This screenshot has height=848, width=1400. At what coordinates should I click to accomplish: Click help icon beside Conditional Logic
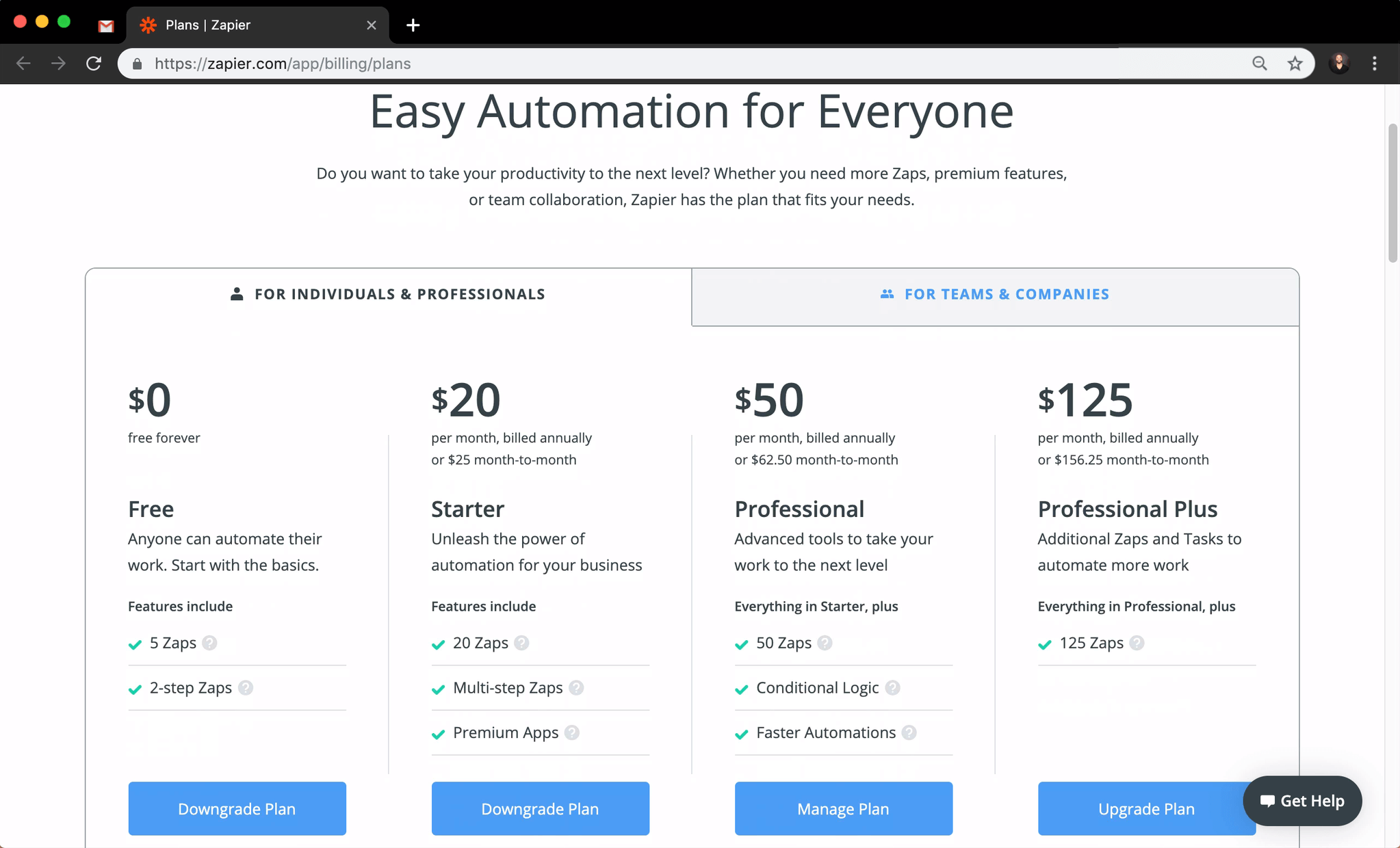892,688
